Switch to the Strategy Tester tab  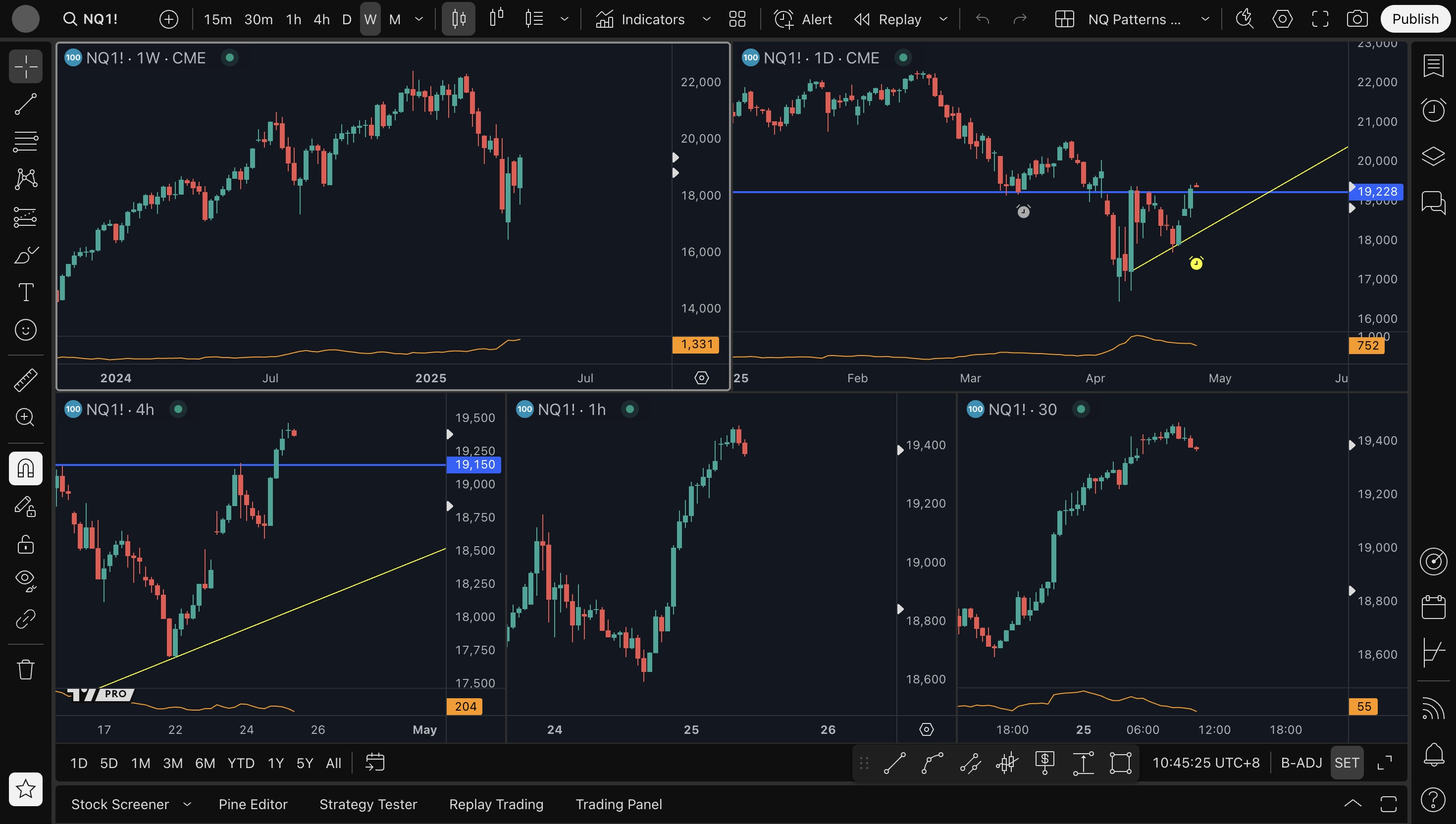click(x=368, y=804)
